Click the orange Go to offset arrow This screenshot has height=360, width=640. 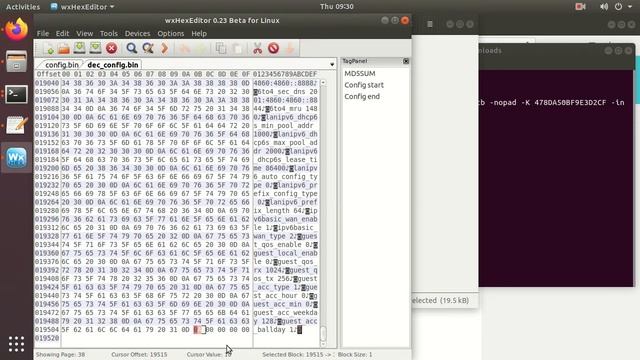(x=164, y=48)
